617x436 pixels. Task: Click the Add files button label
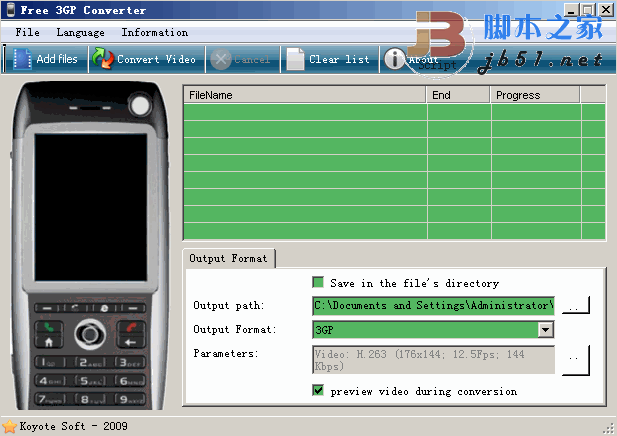point(57,59)
